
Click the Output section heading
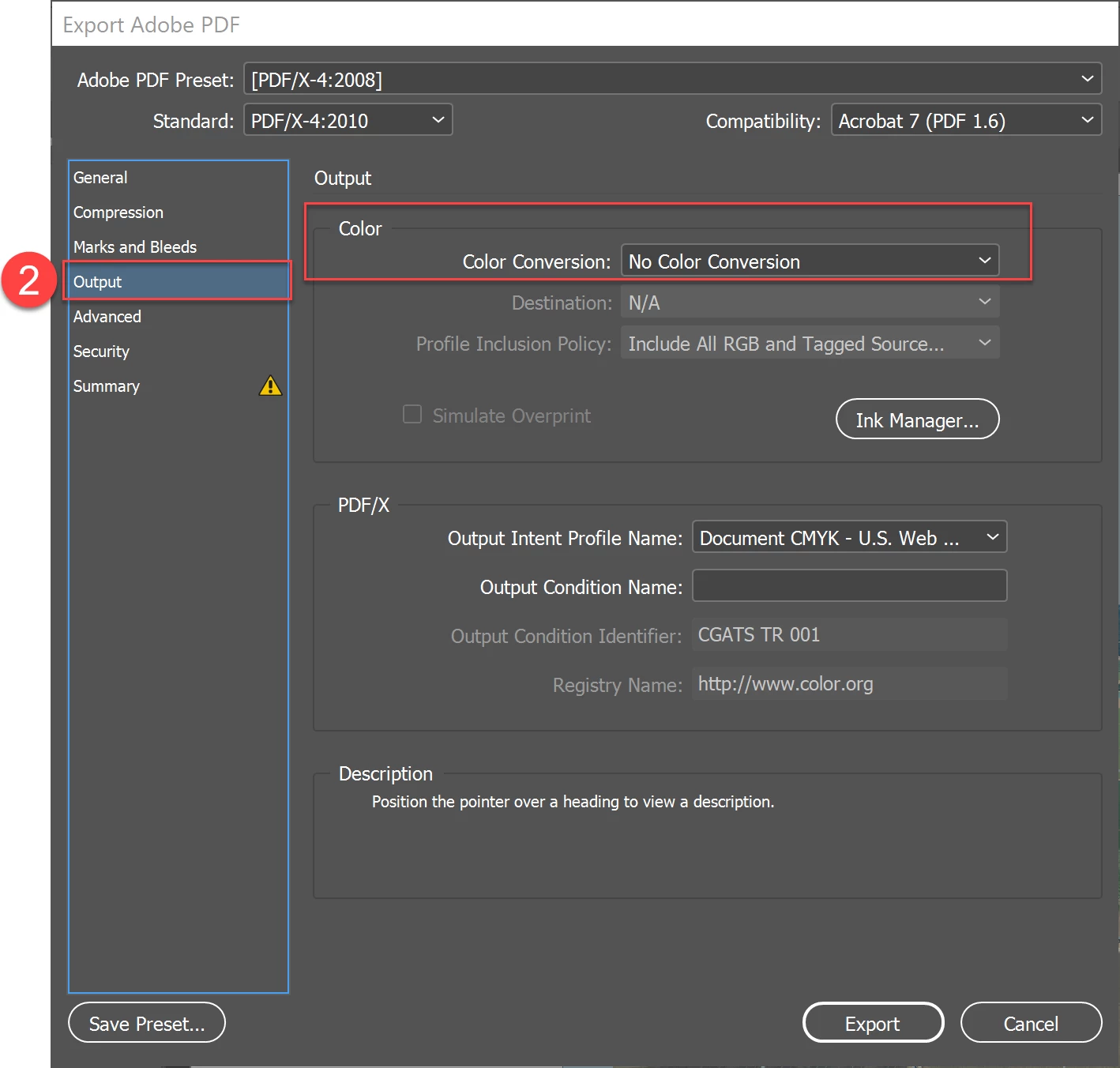tap(343, 179)
